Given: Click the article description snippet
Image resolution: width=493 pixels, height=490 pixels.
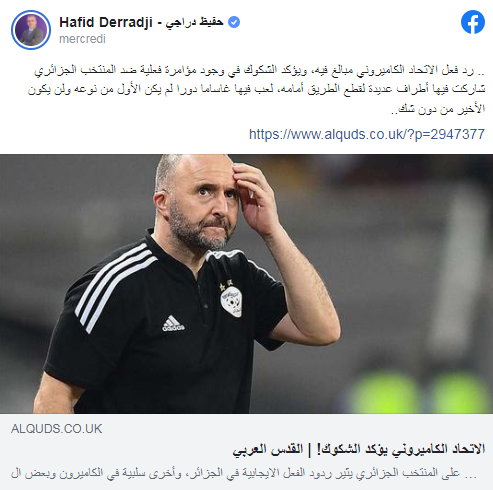Looking at the screenshot, I should coord(244,473).
